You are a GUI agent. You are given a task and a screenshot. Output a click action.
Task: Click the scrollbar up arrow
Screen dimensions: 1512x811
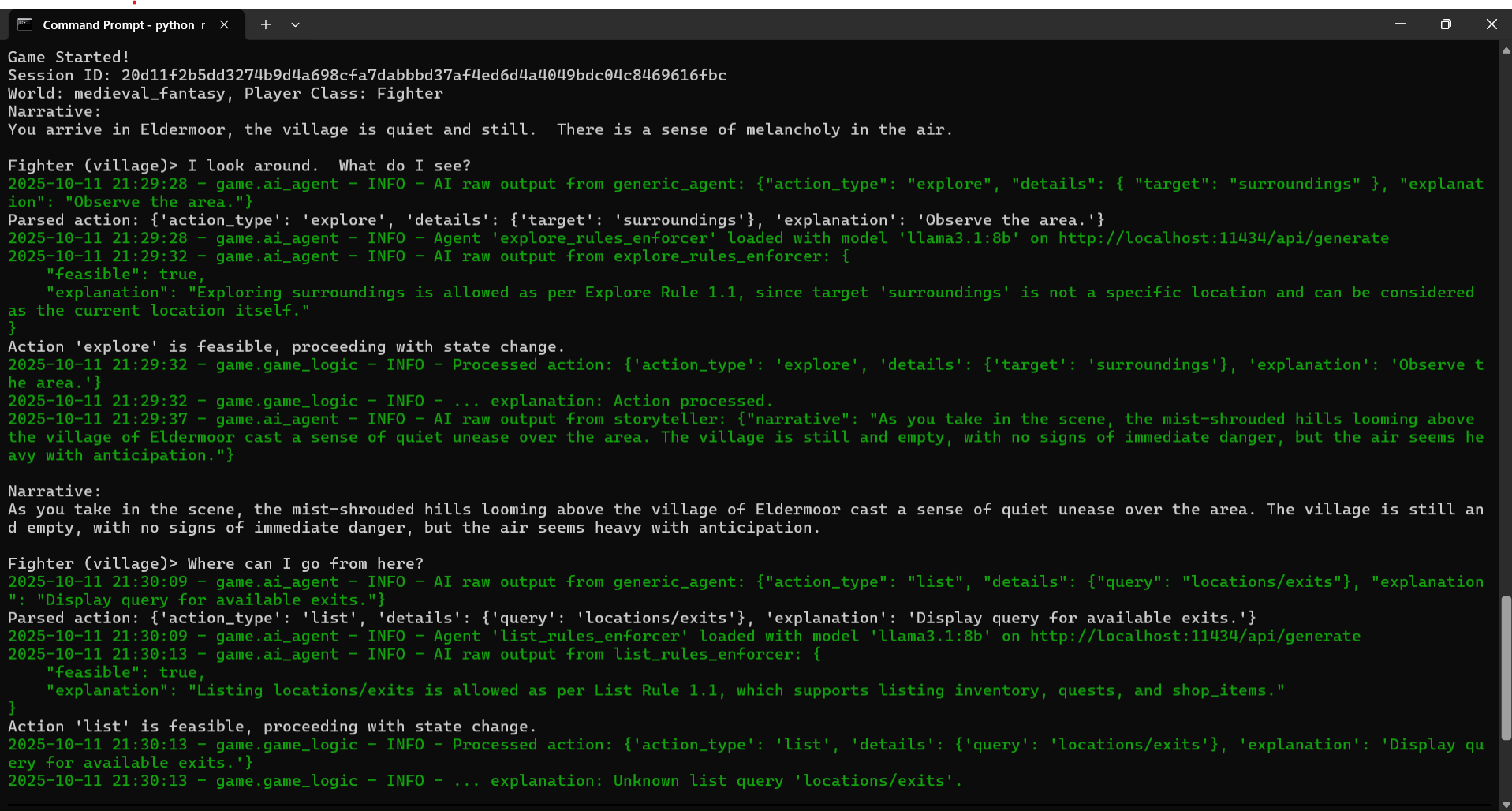pyautogui.click(x=1505, y=50)
